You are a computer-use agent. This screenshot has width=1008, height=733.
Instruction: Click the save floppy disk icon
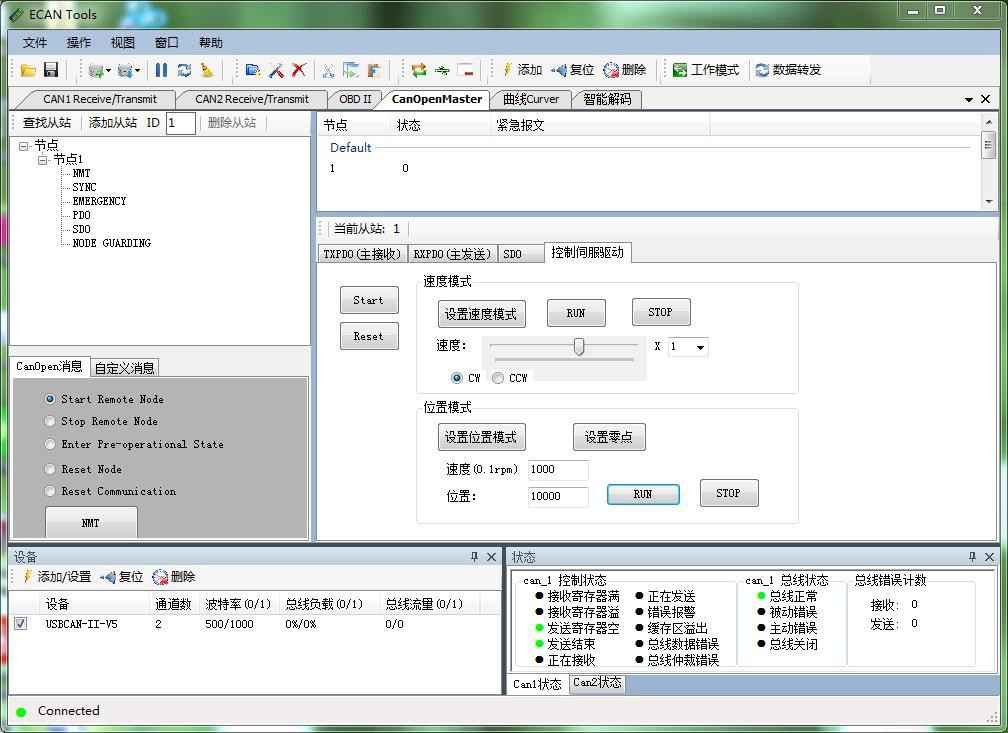tap(50, 70)
